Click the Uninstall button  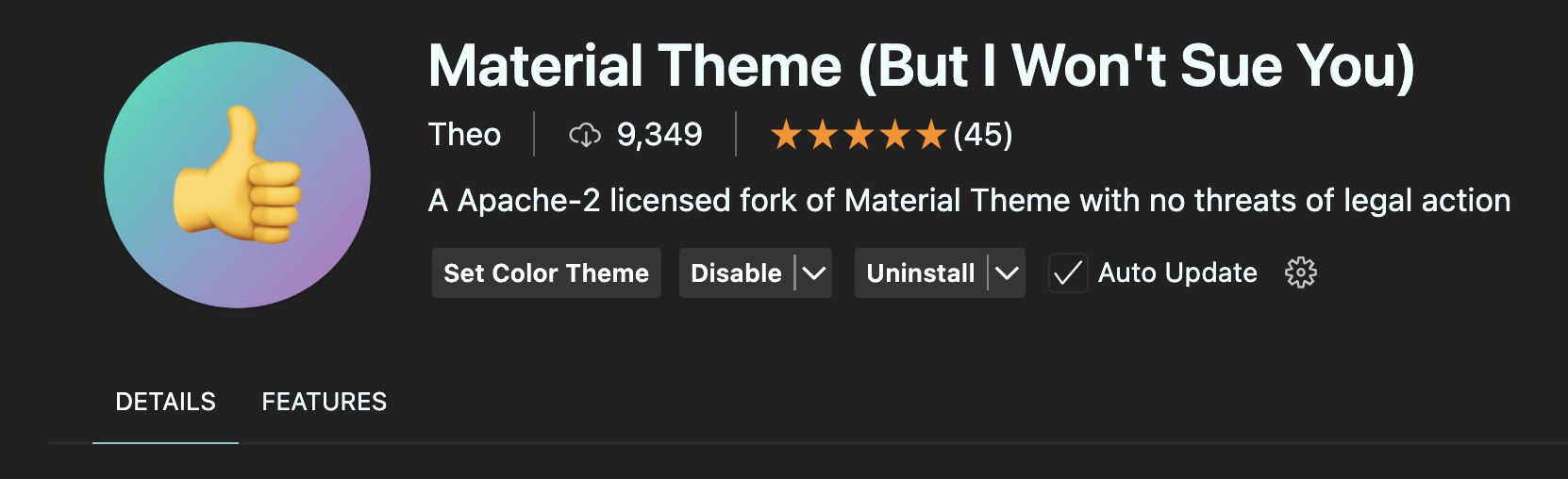[x=921, y=273]
